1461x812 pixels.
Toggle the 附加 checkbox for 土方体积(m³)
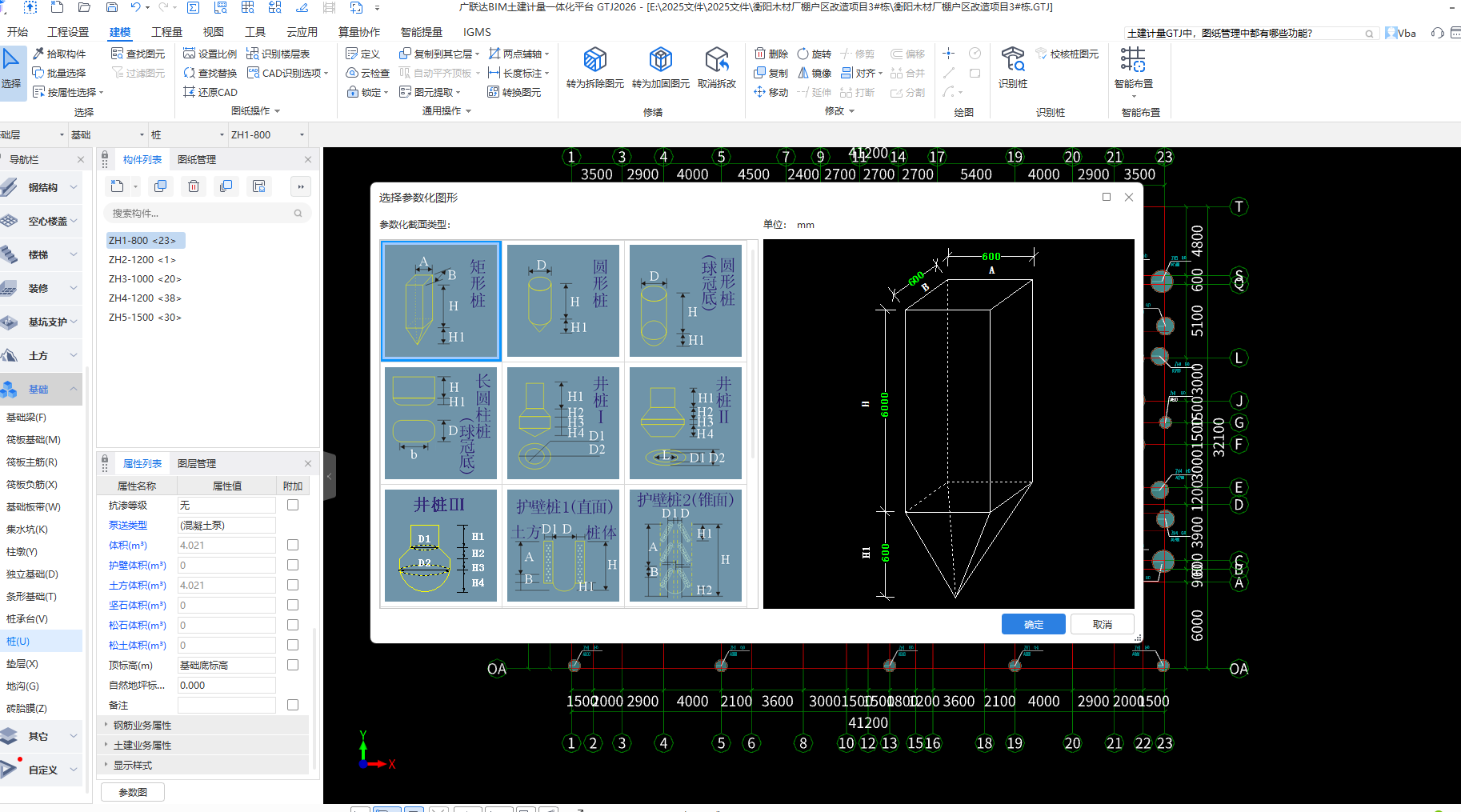pos(293,585)
